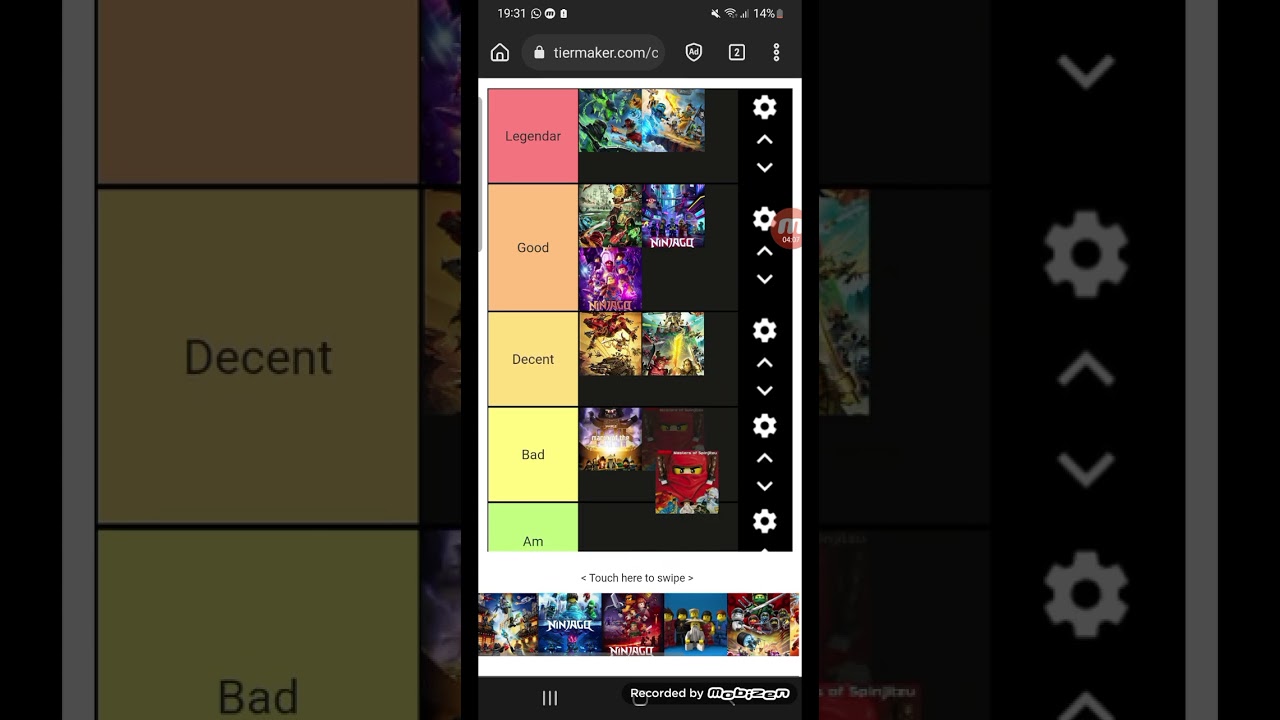Select the Sensei Wu group poster on blue background

pyautogui.click(x=695, y=625)
